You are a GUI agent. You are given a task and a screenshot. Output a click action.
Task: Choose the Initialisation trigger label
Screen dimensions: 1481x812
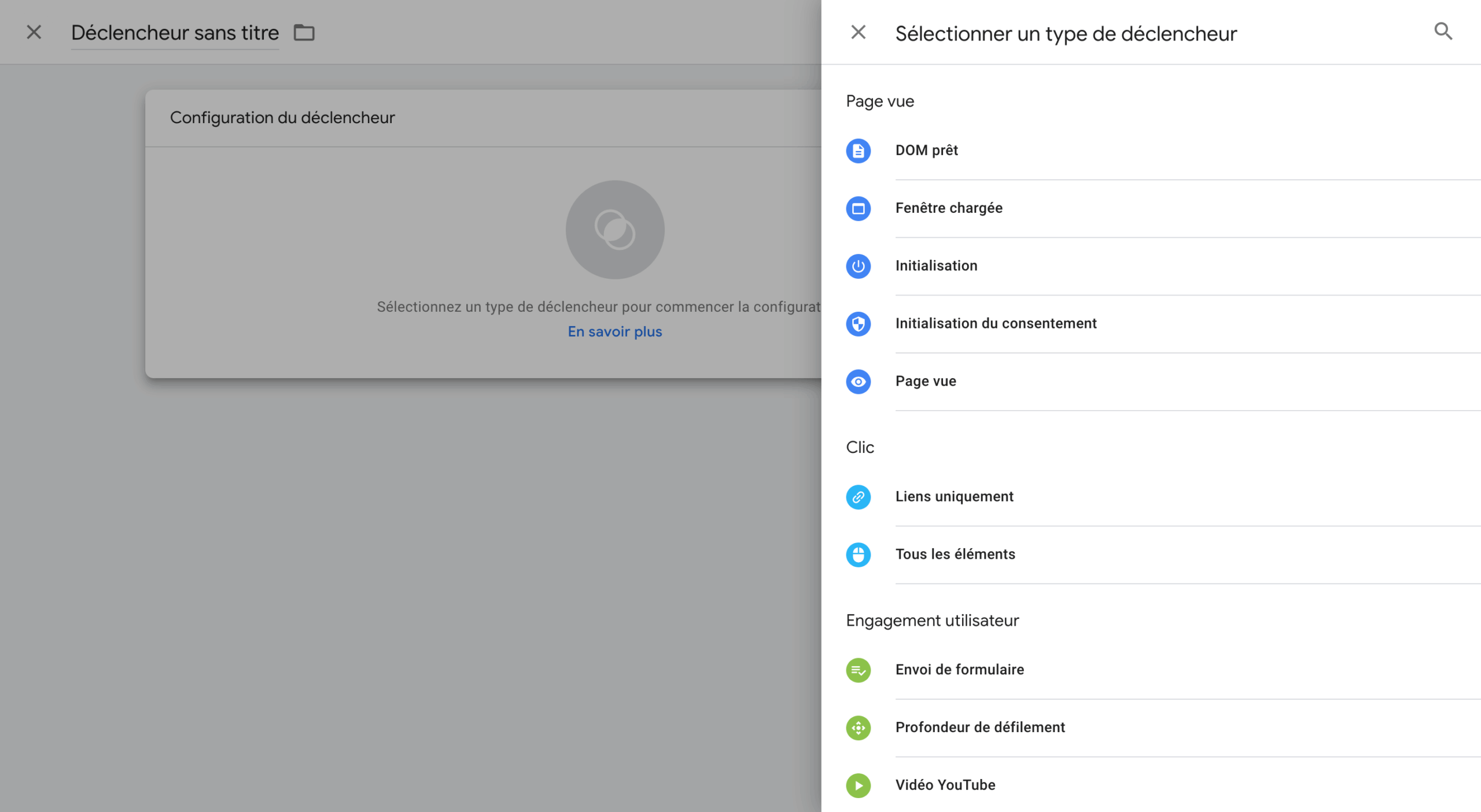(936, 265)
